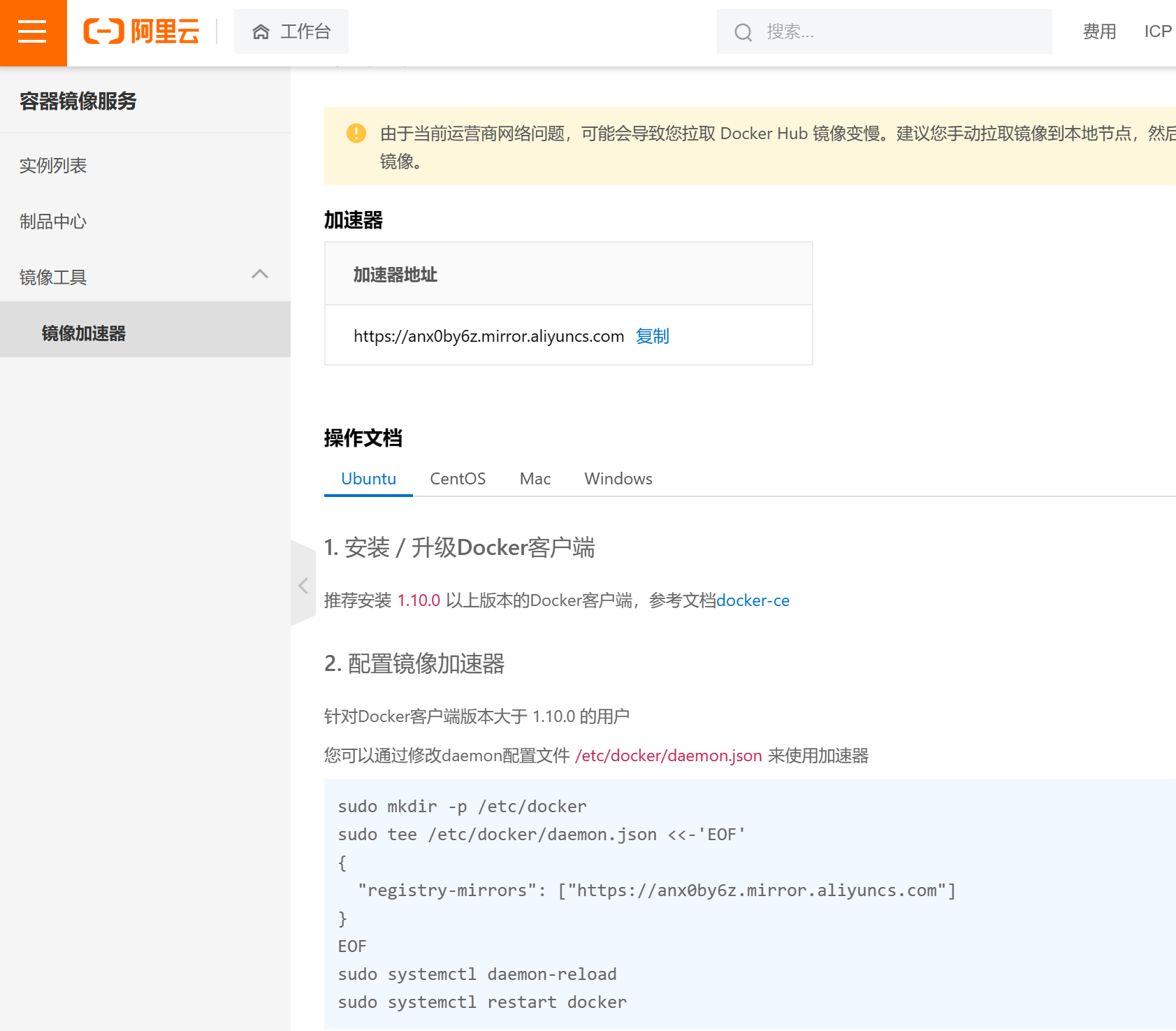This screenshot has height=1031, width=1176.
Task: Click the 容器镜像服务 sidebar title
Action: (78, 101)
